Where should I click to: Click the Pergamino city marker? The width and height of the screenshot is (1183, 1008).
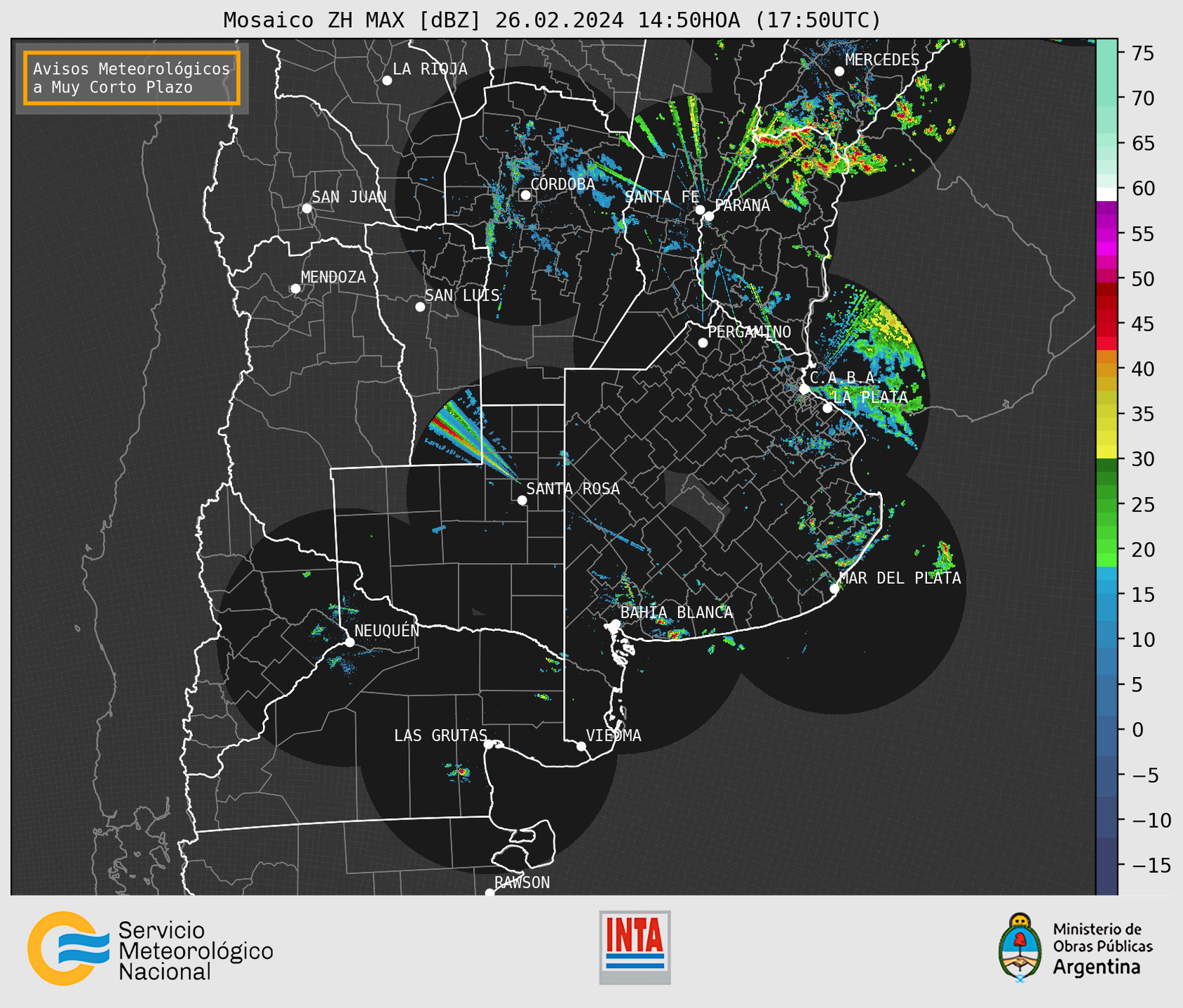tap(703, 343)
